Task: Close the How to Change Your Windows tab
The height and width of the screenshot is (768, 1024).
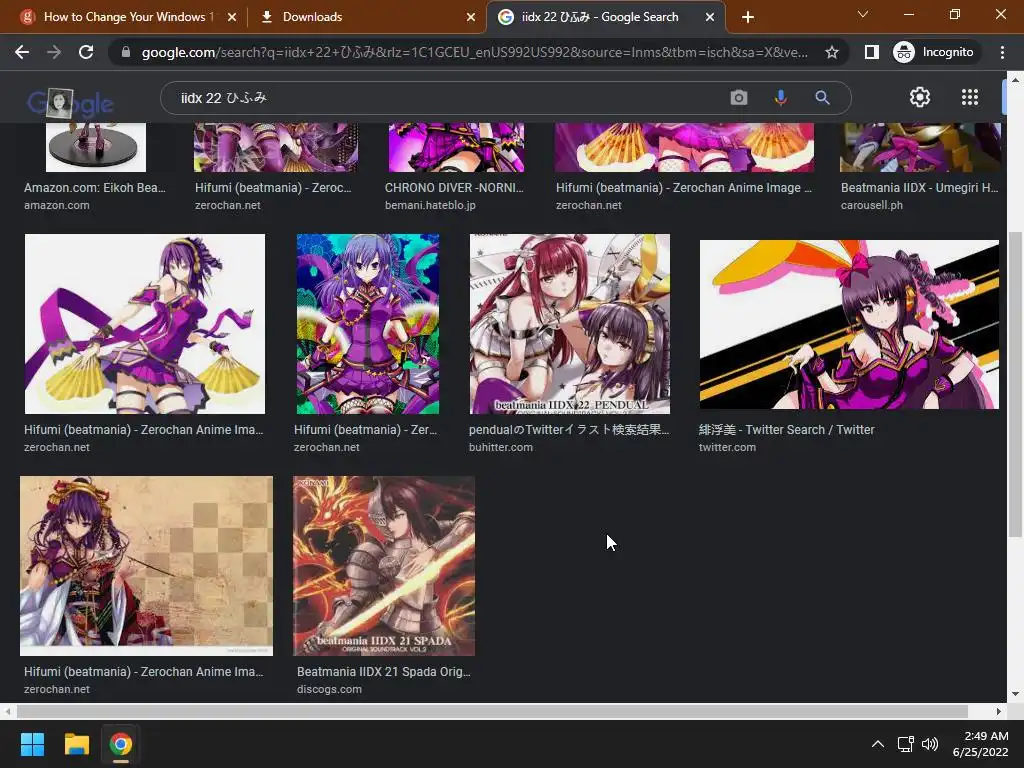Action: [x=232, y=17]
